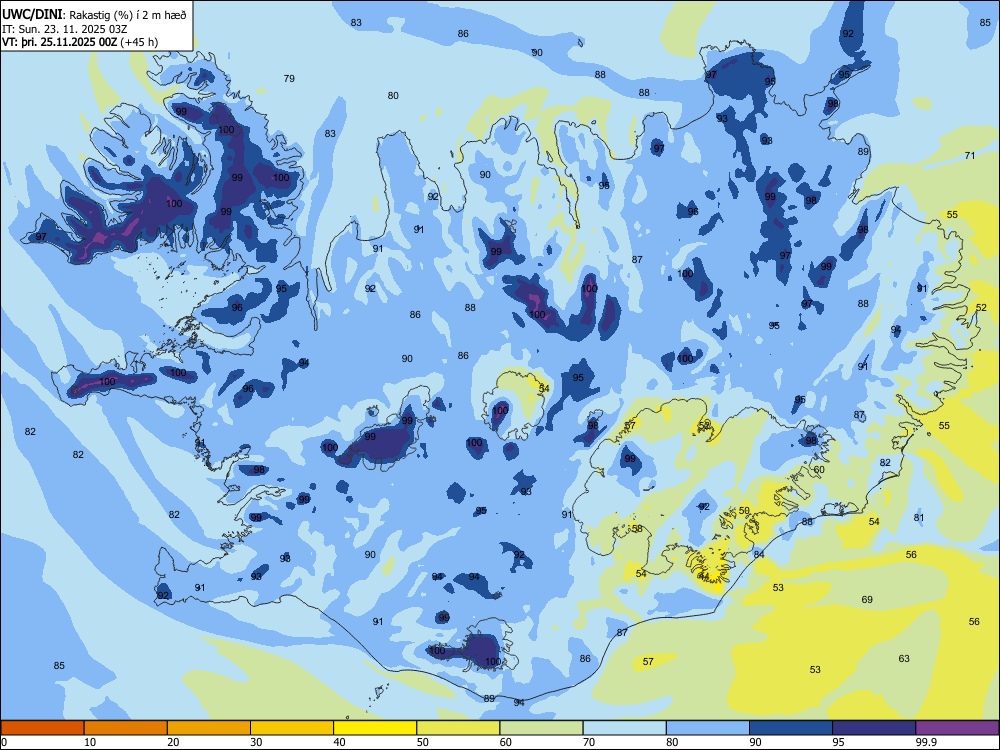Click the 30-40 amber legend swatch
The image size is (1000, 750).
coord(292,728)
